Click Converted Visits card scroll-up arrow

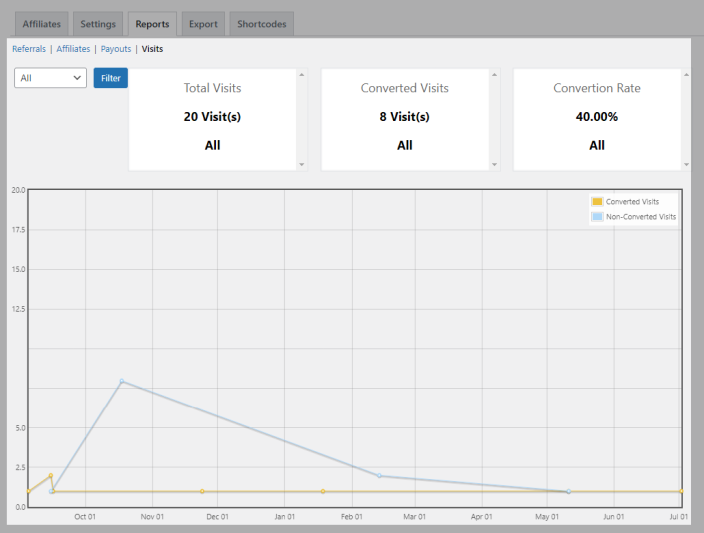[494, 74]
